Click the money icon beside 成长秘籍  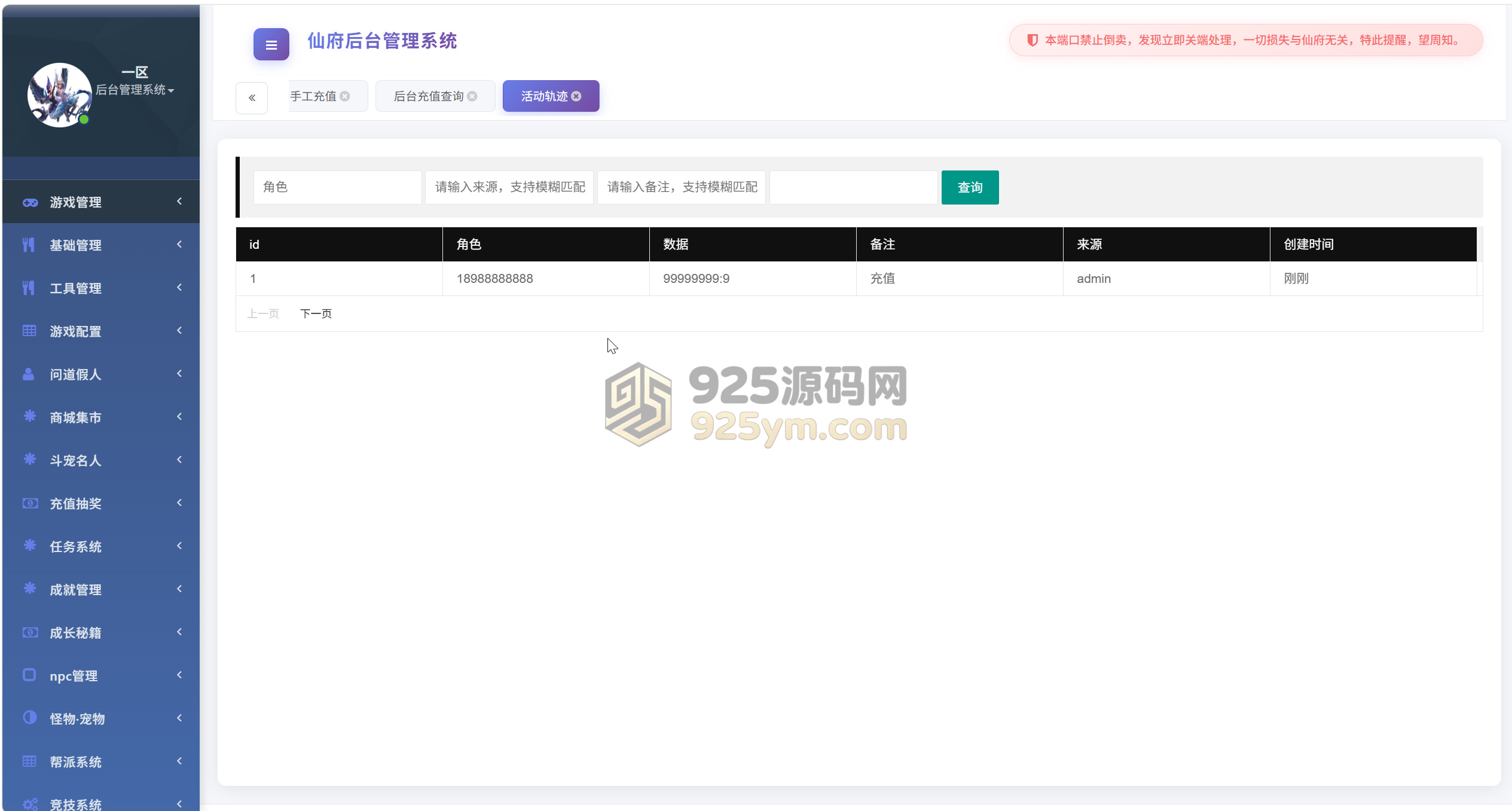pyautogui.click(x=30, y=632)
